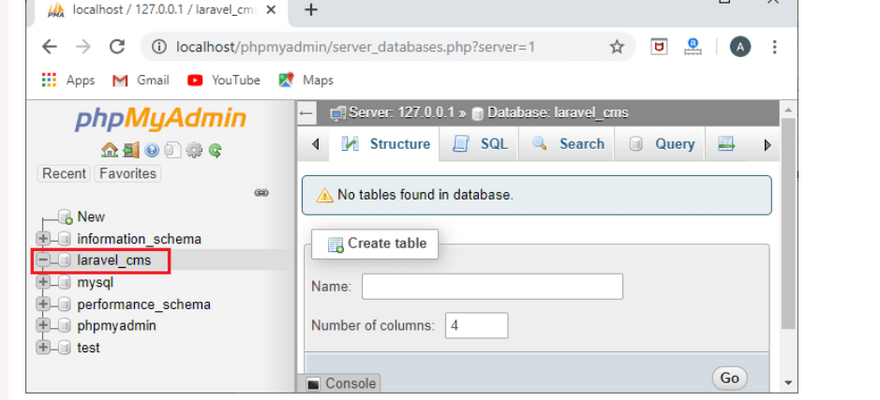Expand the performance_schema database node
The width and height of the screenshot is (880, 400).
43,304
